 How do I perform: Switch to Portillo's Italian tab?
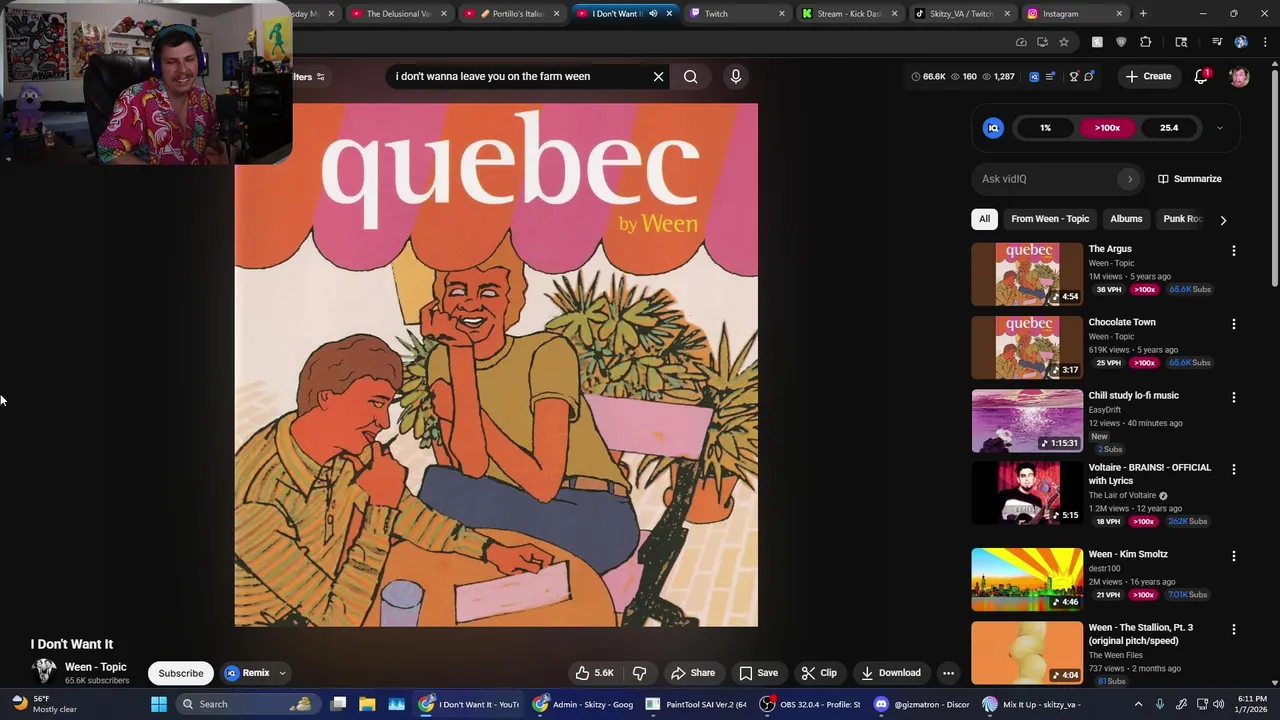tap(510, 14)
